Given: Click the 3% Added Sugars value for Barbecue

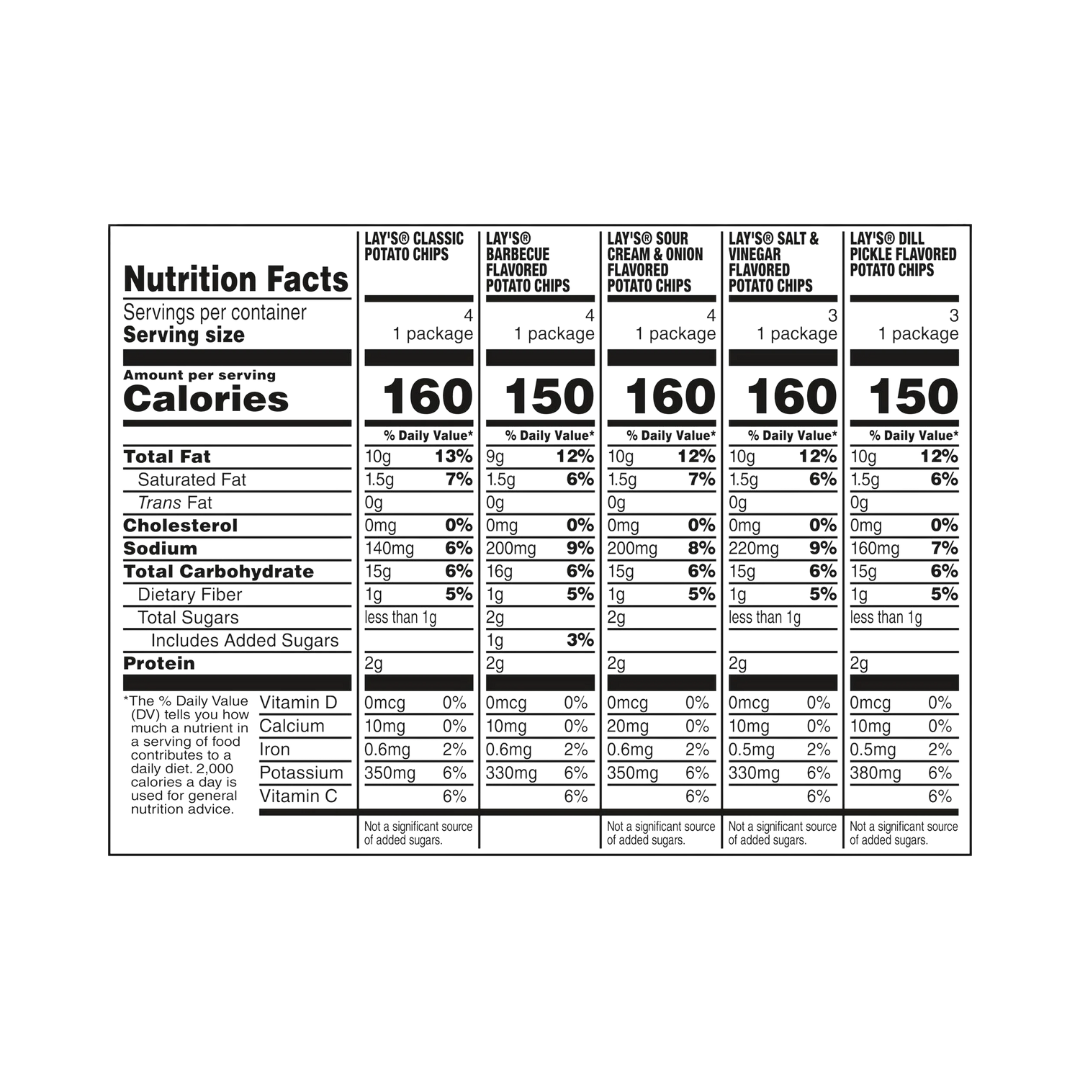Looking at the screenshot, I should coord(580,640).
